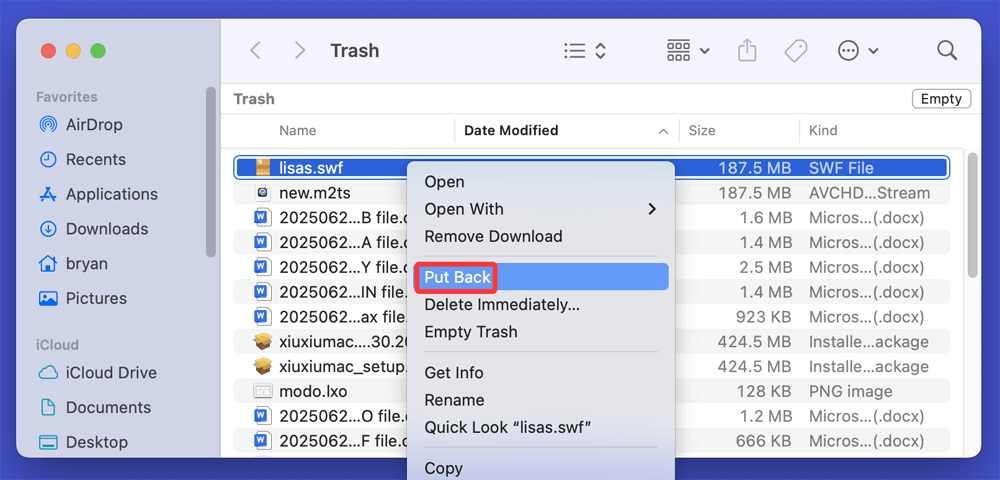Viewport: 1000px width, 480px height.
Task: Click the Trash window title
Action: click(x=355, y=51)
